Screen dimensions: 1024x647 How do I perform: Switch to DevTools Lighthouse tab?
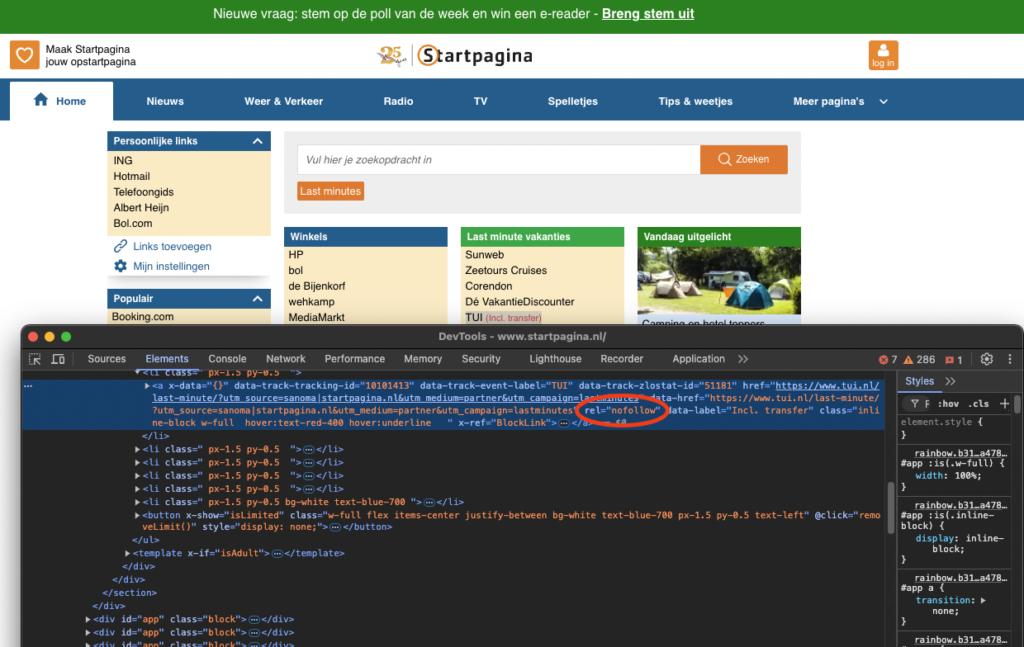(x=555, y=359)
